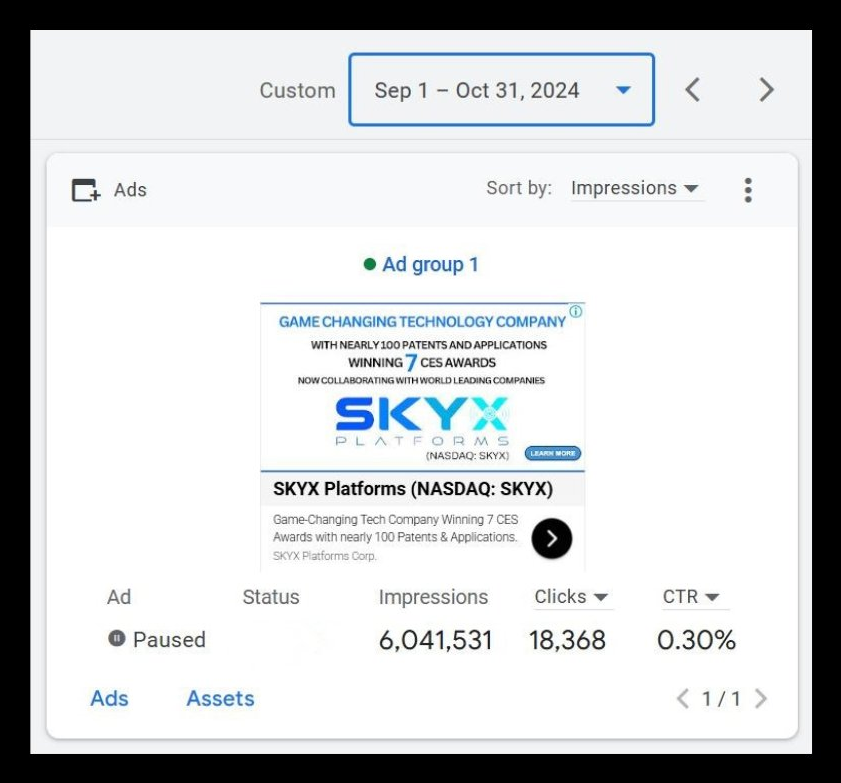Click the AdChoices info icon on the ad
Image resolution: width=841 pixels, height=783 pixels.
tap(576, 311)
